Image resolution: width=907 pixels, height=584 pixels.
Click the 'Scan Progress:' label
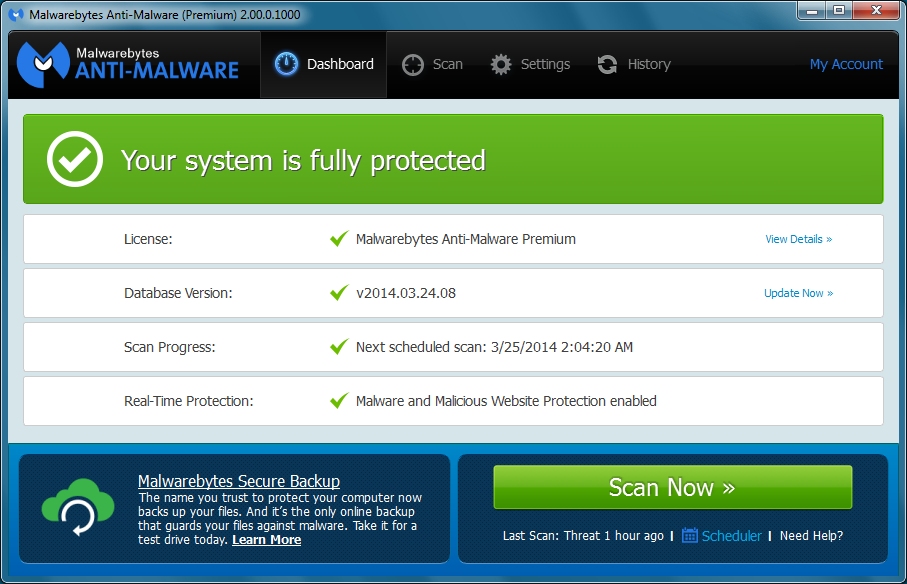169,347
